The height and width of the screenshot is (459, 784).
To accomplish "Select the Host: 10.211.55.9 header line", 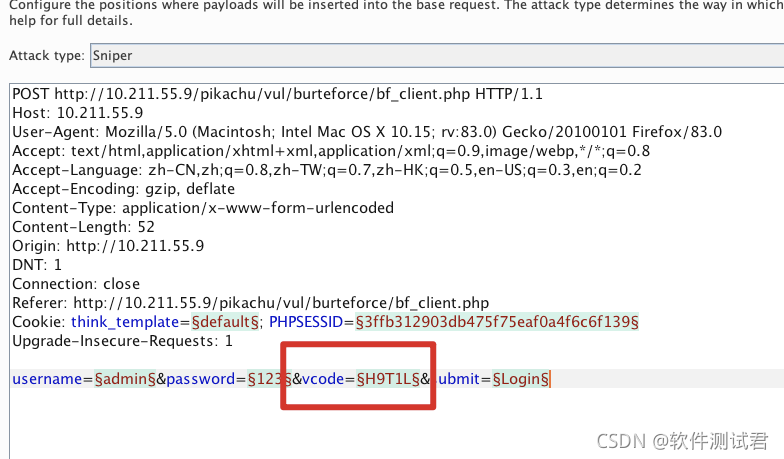I will point(78,113).
